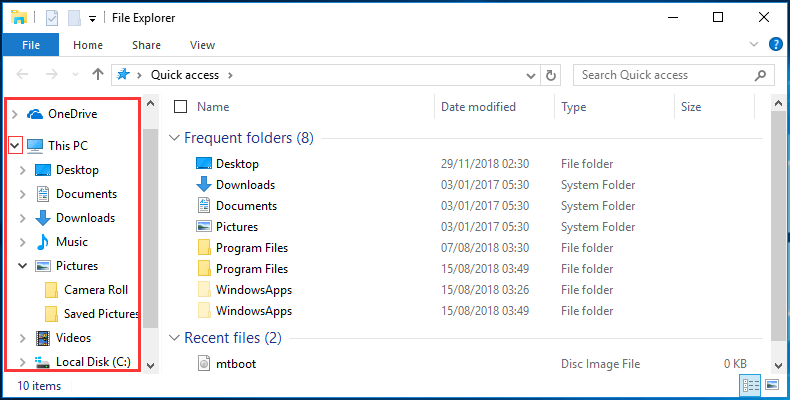This screenshot has width=790, height=400.
Task: Collapse the Pictures tree node
Action: (23, 265)
